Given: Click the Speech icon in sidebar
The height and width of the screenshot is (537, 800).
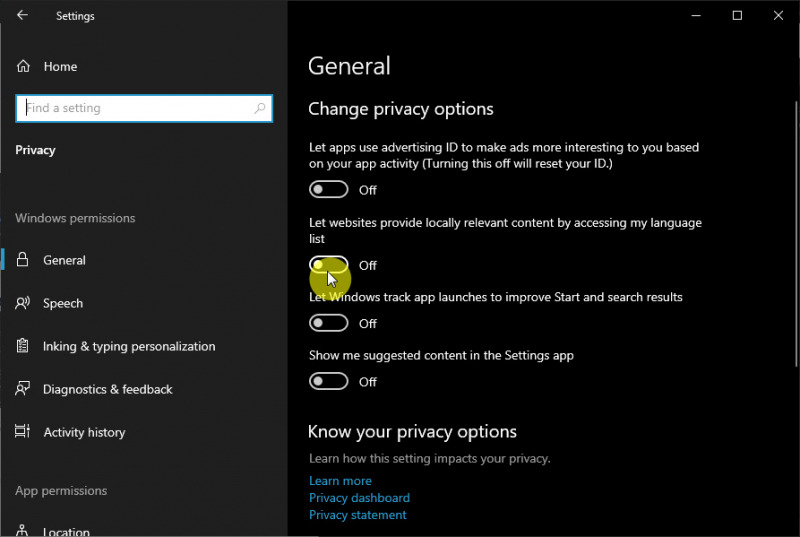Looking at the screenshot, I should click(x=23, y=303).
